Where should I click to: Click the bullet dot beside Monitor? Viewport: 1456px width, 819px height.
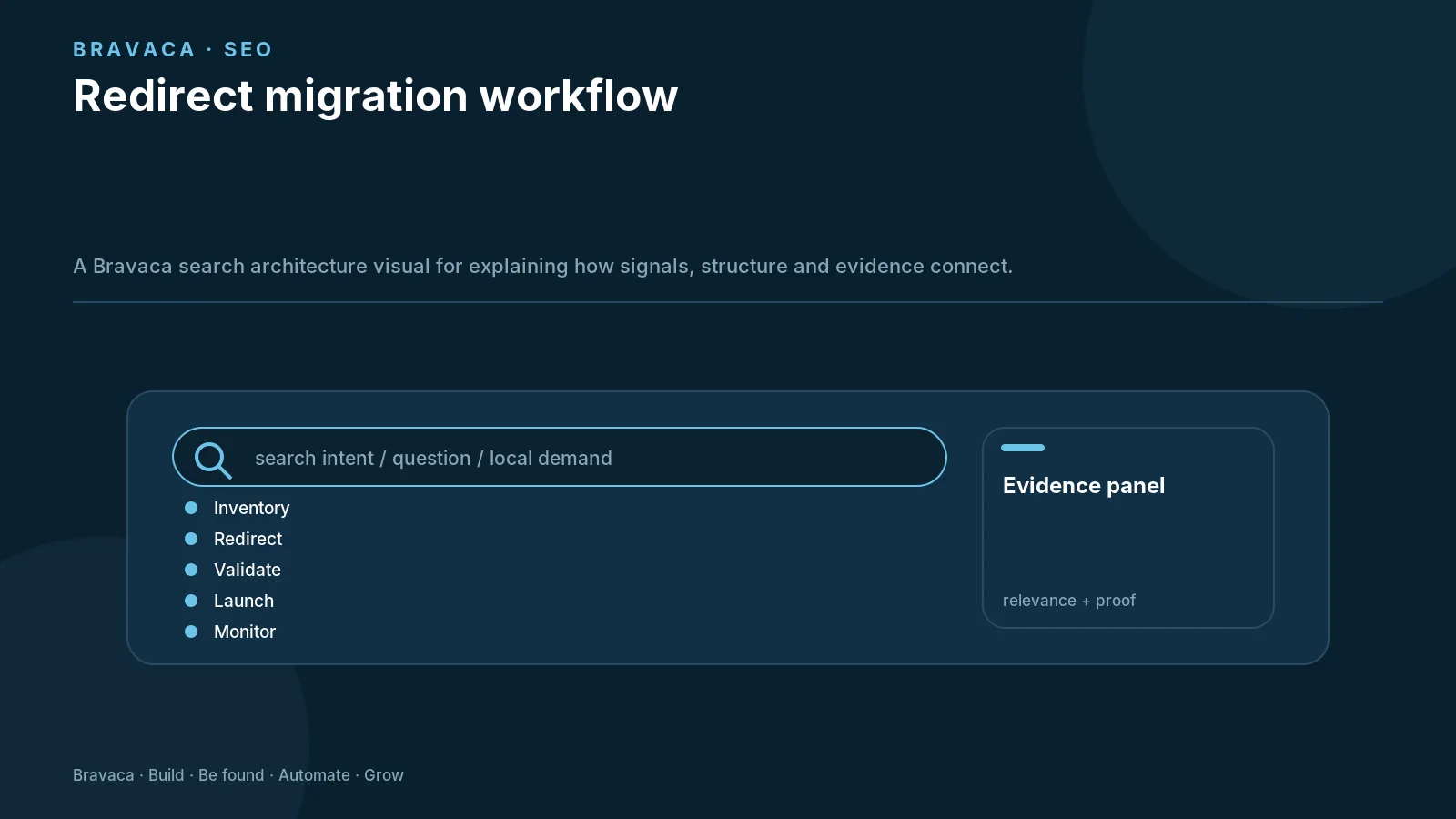pos(191,632)
